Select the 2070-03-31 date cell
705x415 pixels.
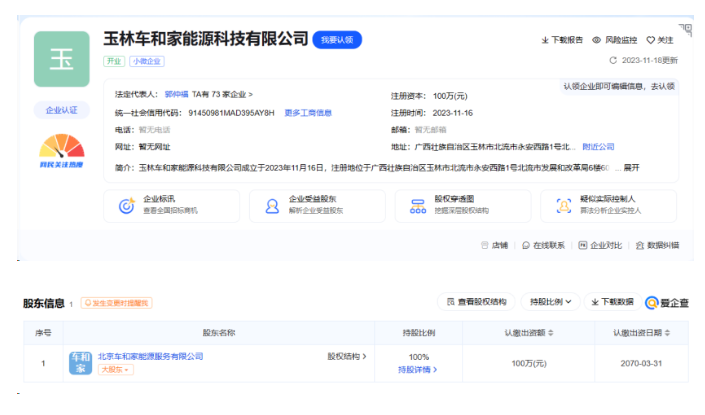[641, 363]
